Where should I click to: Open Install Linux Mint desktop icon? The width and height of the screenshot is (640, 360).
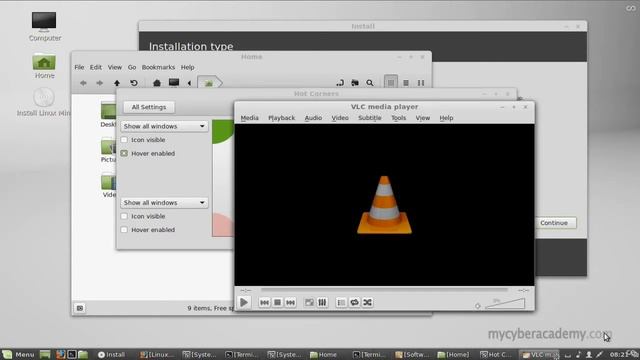pyautogui.click(x=44, y=102)
